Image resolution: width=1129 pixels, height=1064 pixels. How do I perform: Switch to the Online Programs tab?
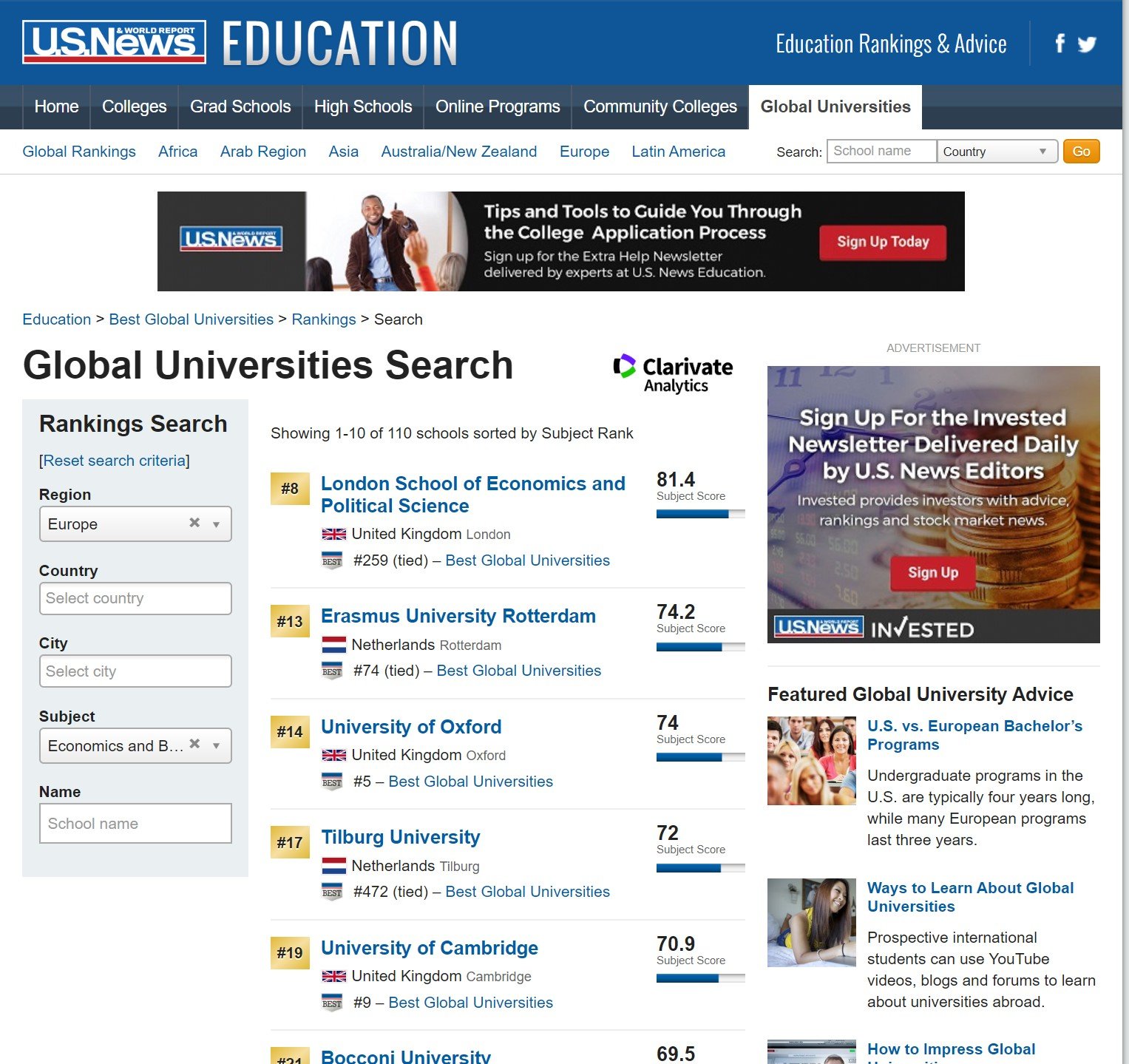coord(498,106)
